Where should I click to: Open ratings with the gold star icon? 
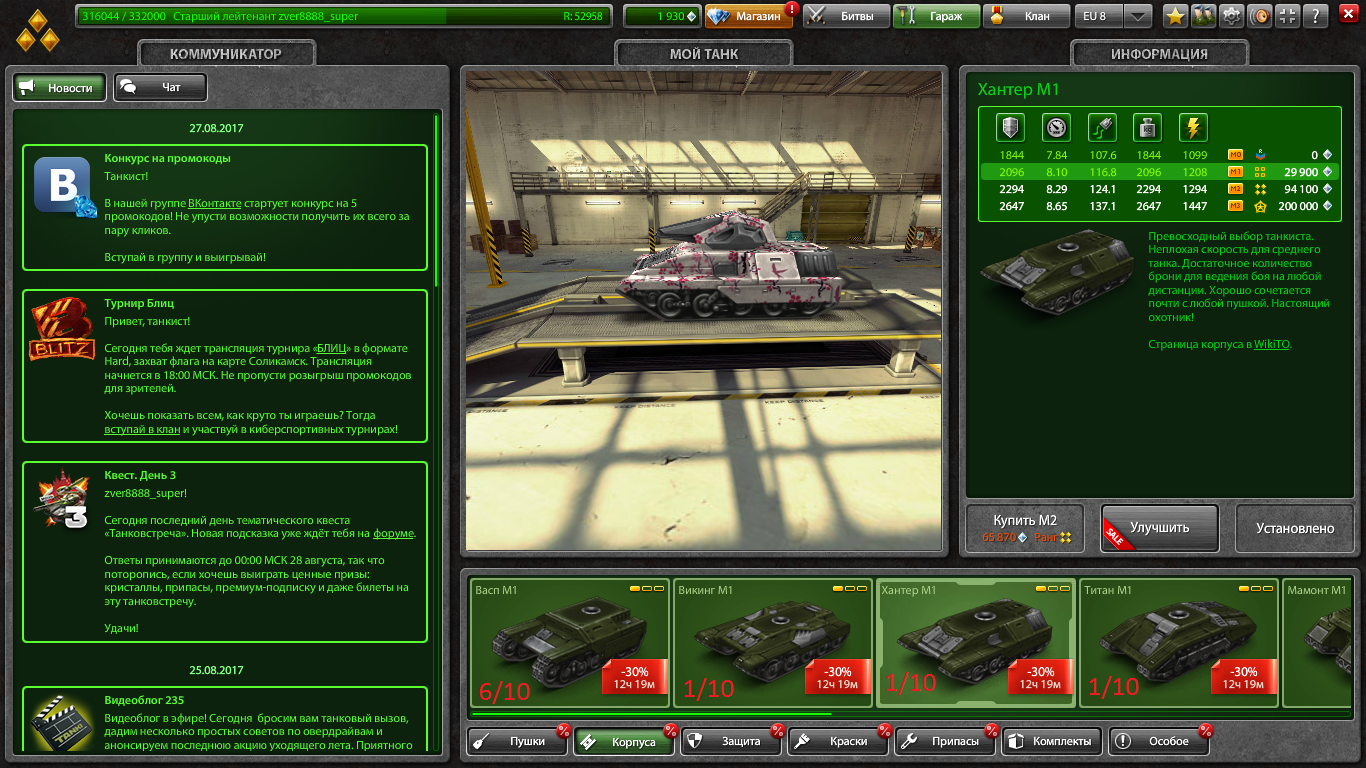(1175, 16)
